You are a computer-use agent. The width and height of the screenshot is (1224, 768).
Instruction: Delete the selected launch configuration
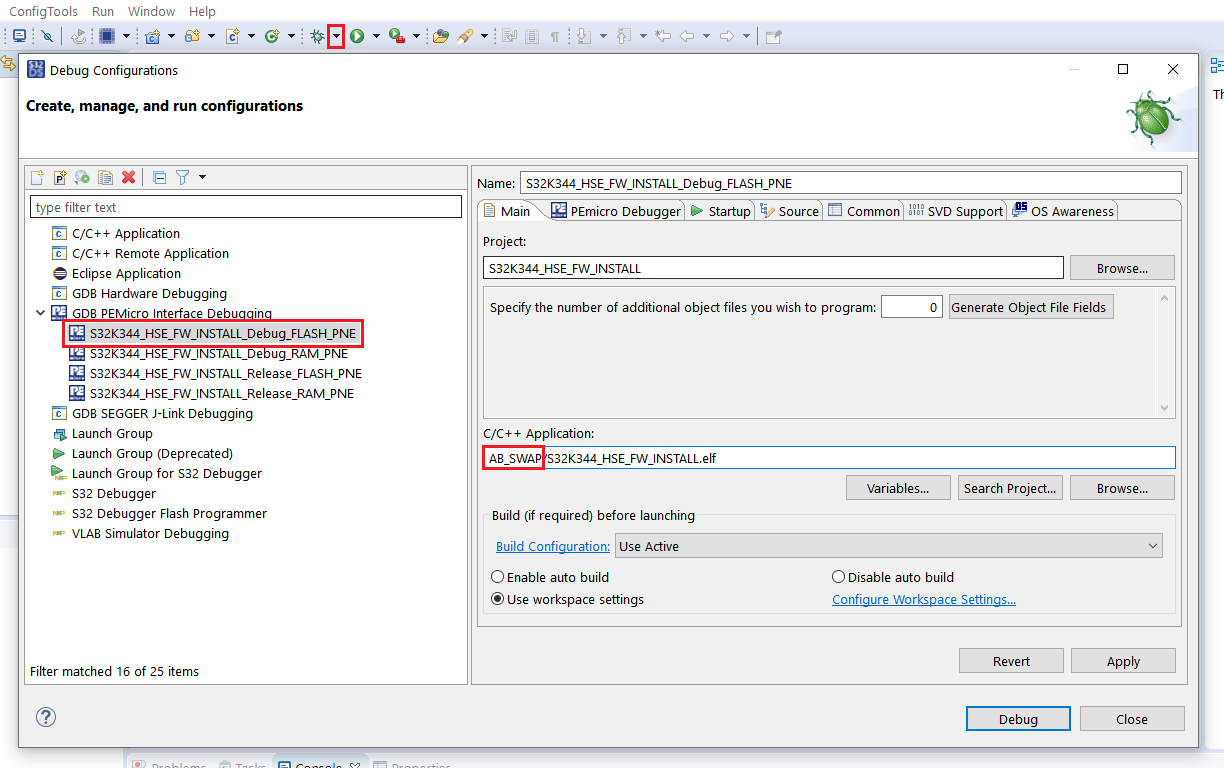128,177
